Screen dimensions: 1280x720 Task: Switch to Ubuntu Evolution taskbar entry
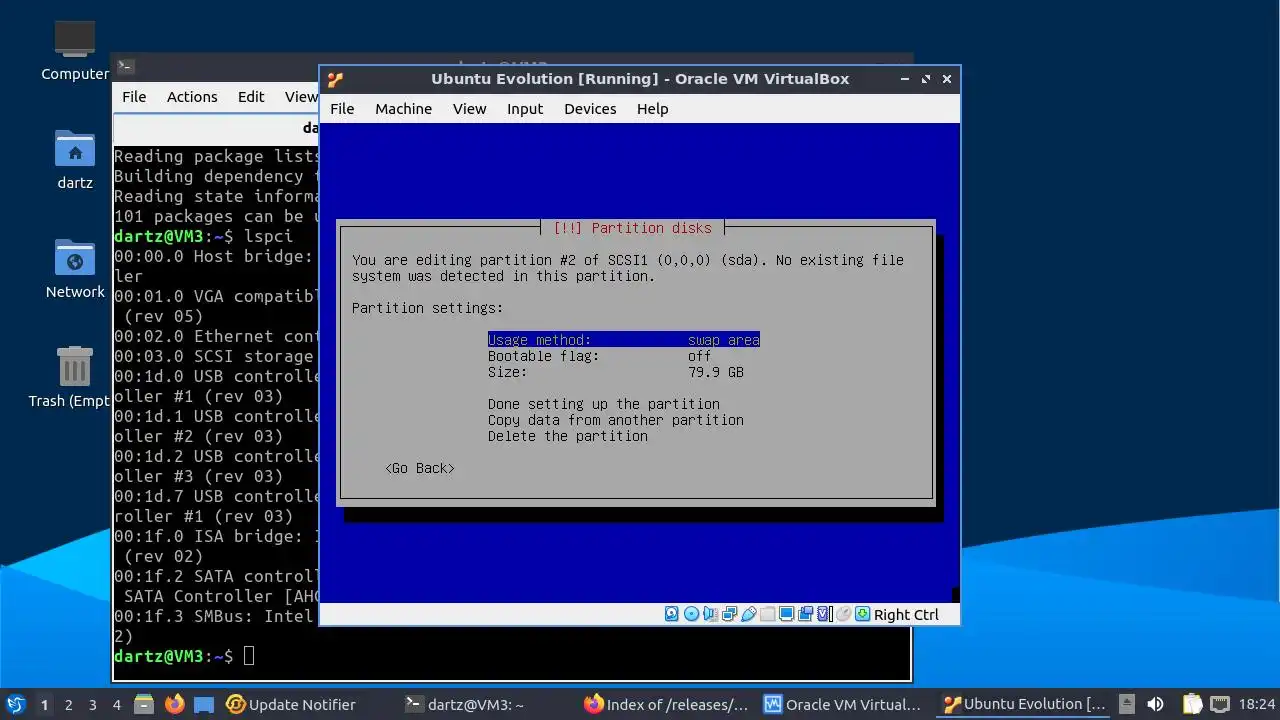click(x=1025, y=704)
